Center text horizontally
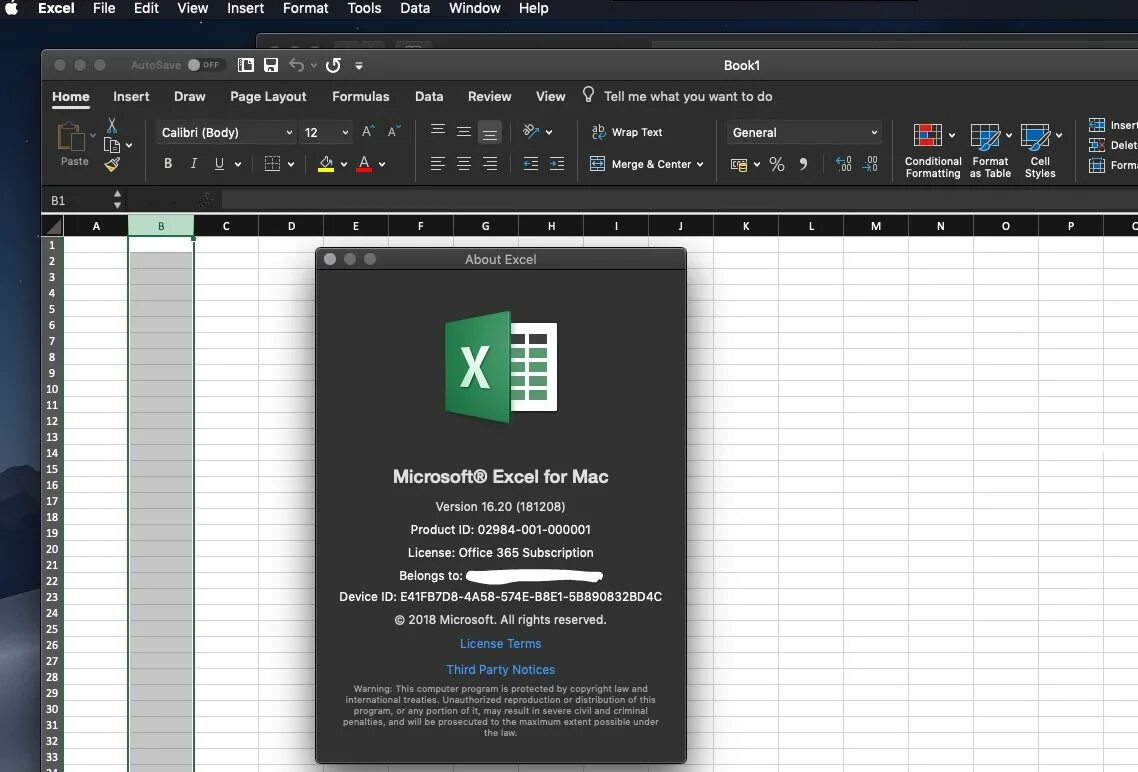Screen dimensions: 1138x772 click(464, 164)
